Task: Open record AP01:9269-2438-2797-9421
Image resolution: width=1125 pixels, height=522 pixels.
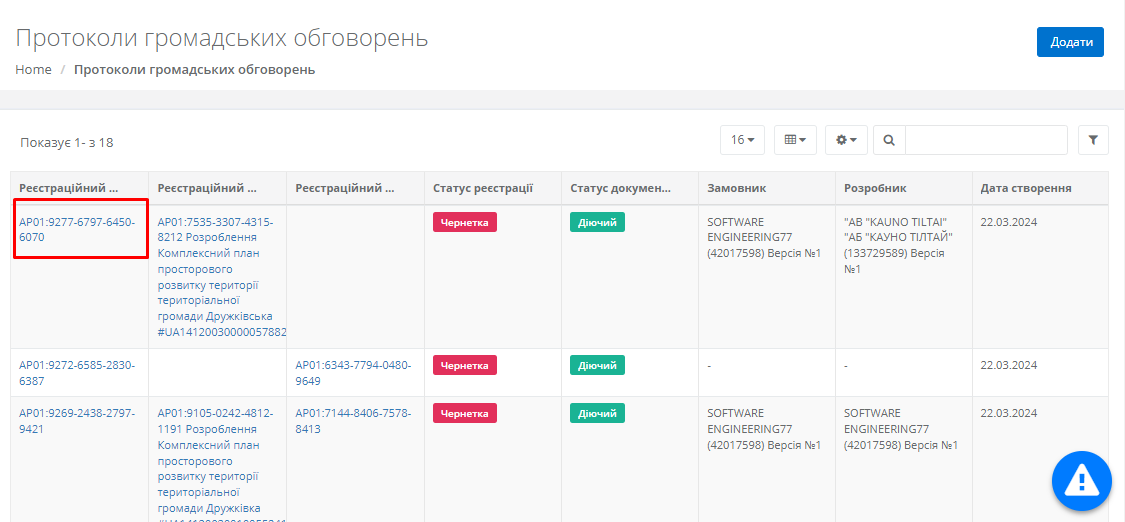Action: (x=77, y=420)
